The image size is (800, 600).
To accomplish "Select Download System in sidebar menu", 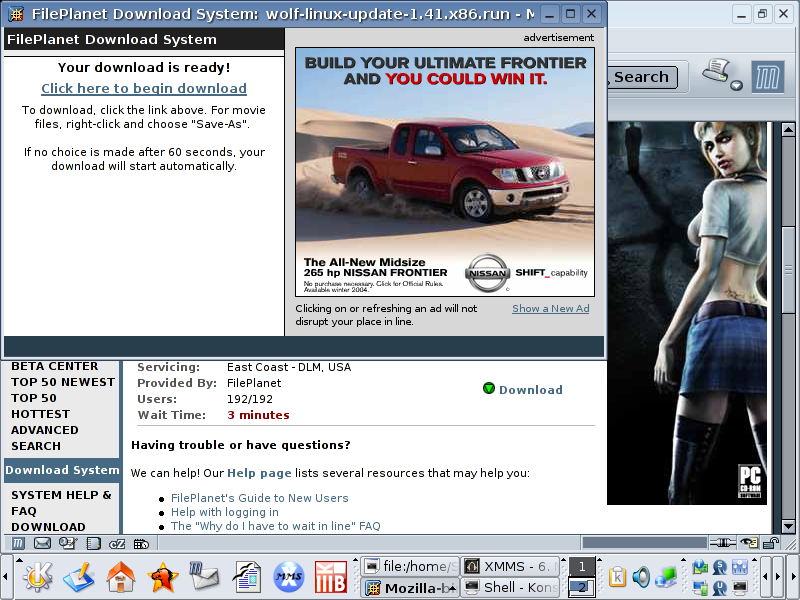I will (62, 470).
